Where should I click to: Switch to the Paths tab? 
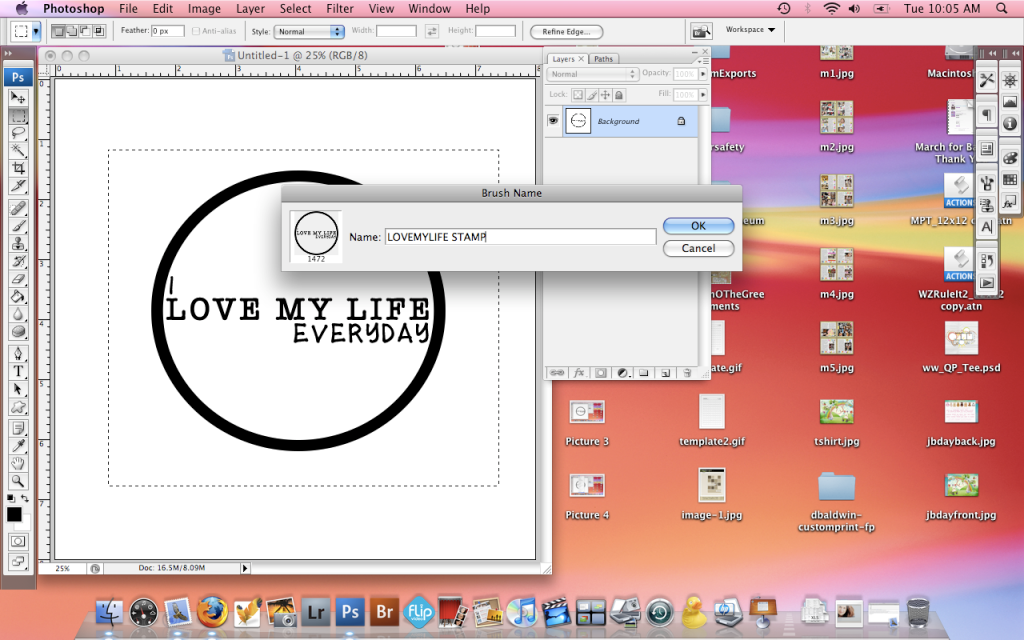[x=603, y=59]
